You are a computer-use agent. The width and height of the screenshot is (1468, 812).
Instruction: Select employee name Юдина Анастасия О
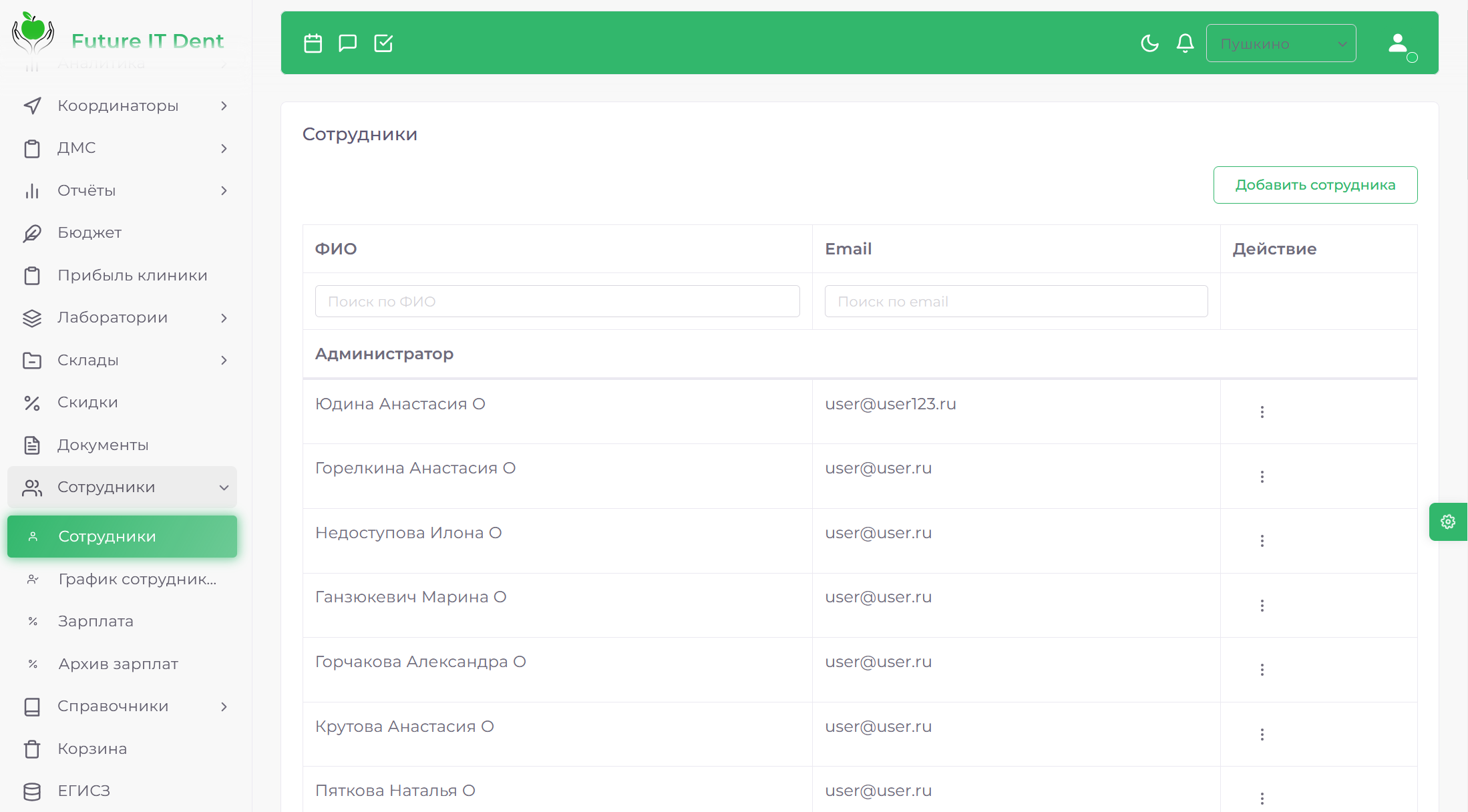coord(400,404)
